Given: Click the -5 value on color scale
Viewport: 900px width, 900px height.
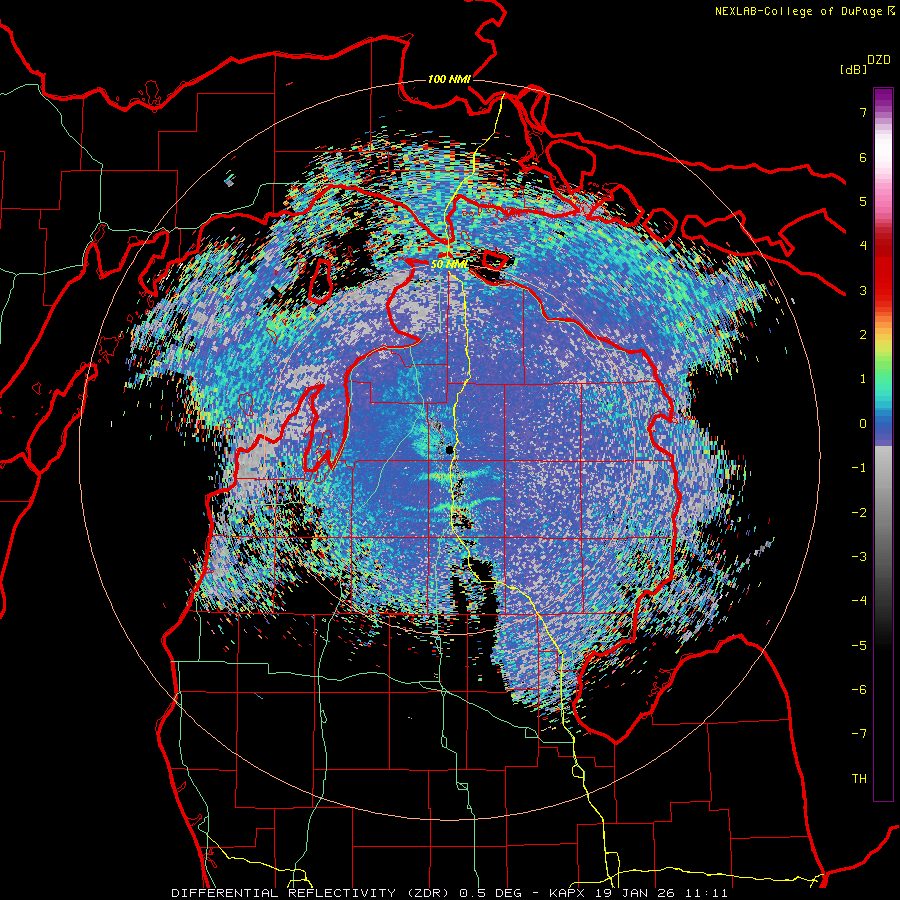Looking at the screenshot, I should pos(859,646).
